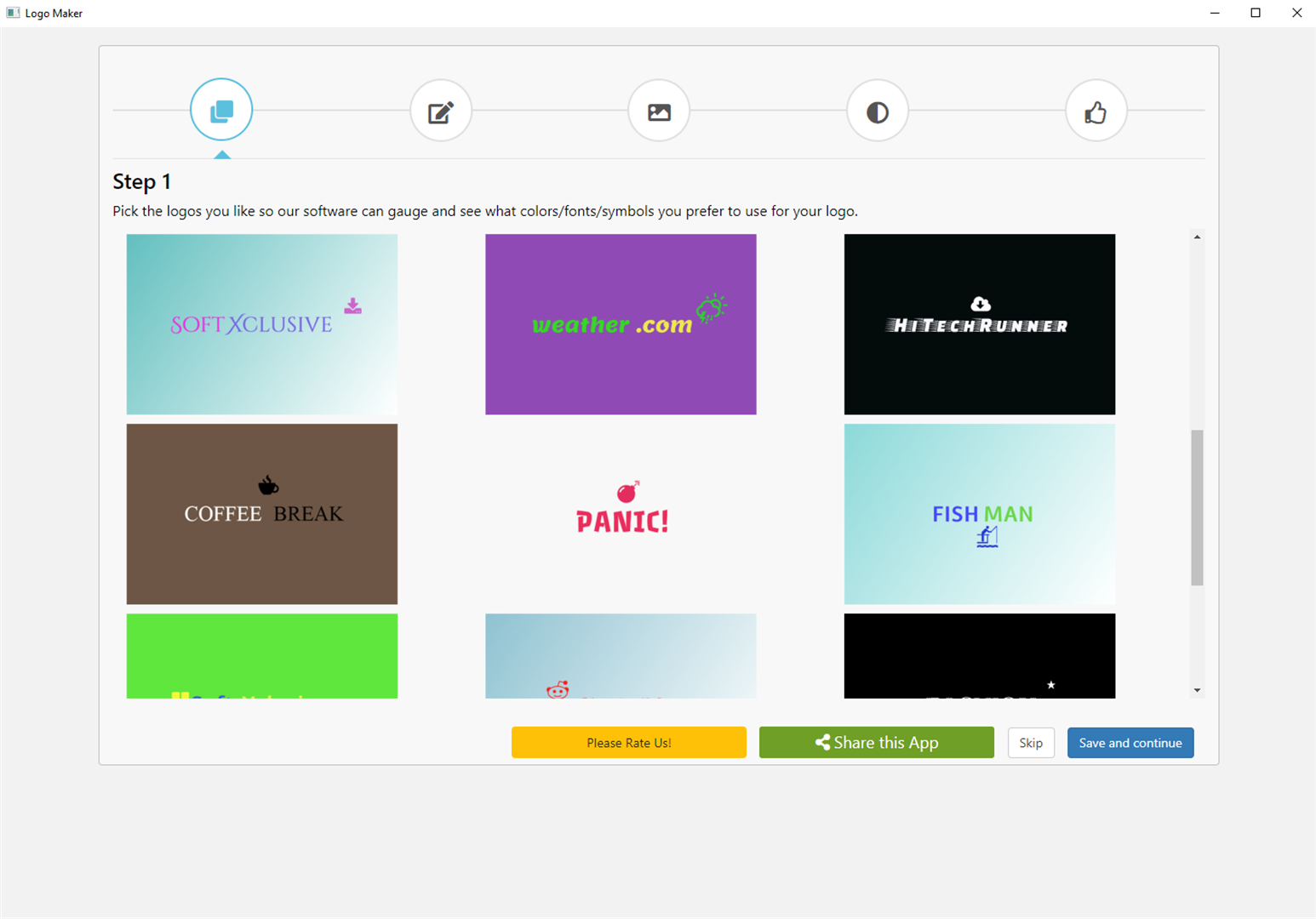Click the Share this App button

tap(877, 742)
